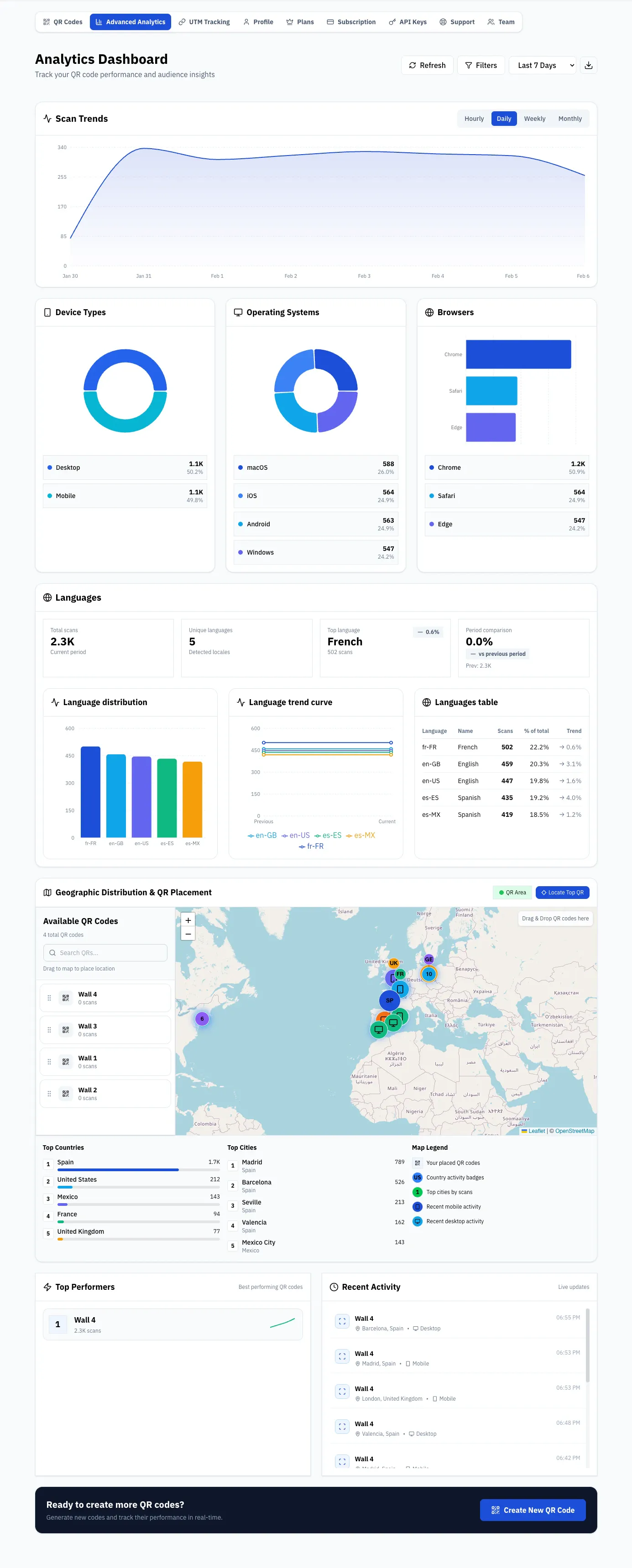Click the SP country badge on map
Image resolution: width=632 pixels, height=1568 pixels.
390,1000
